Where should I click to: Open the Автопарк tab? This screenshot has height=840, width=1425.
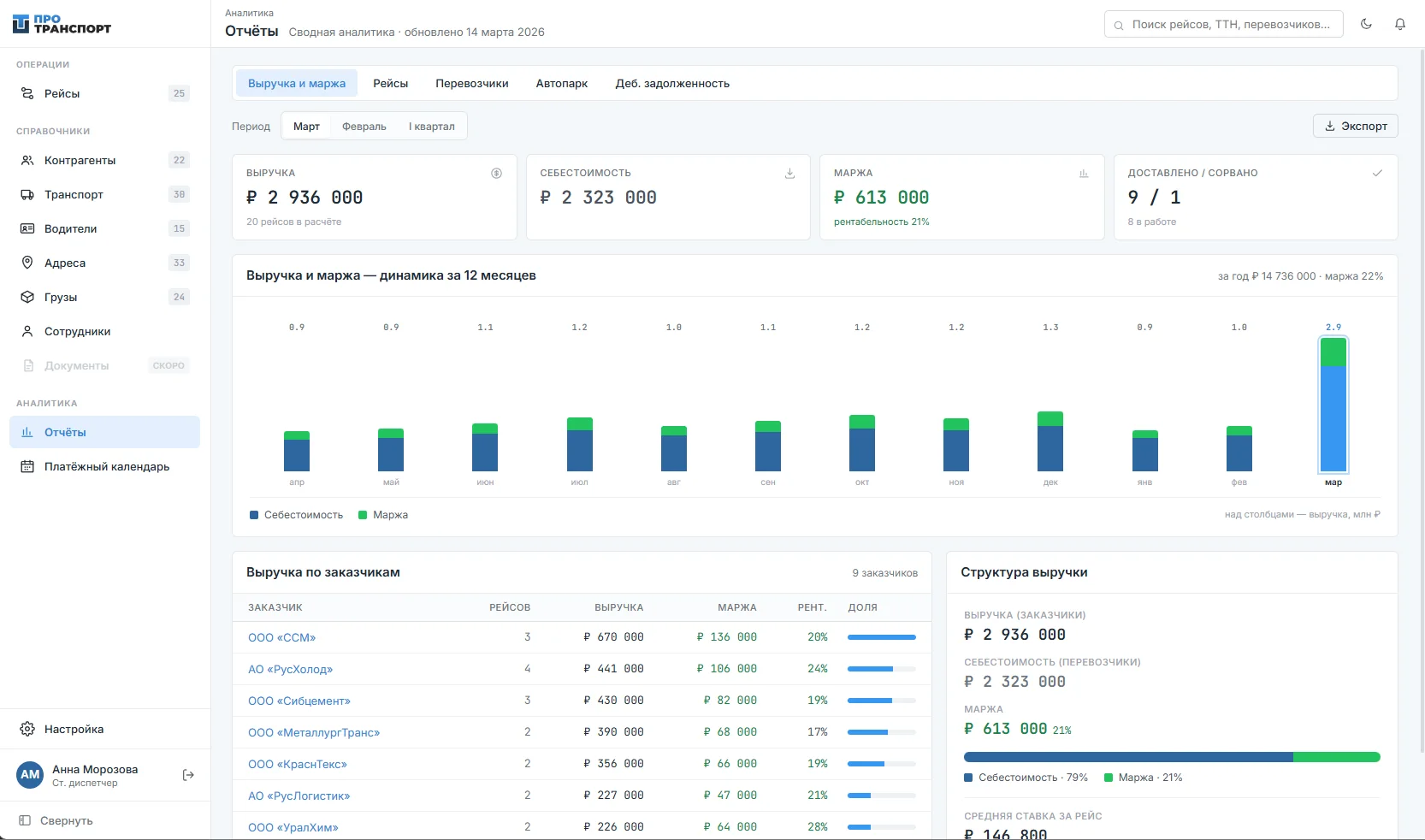pyautogui.click(x=562, y=84)
